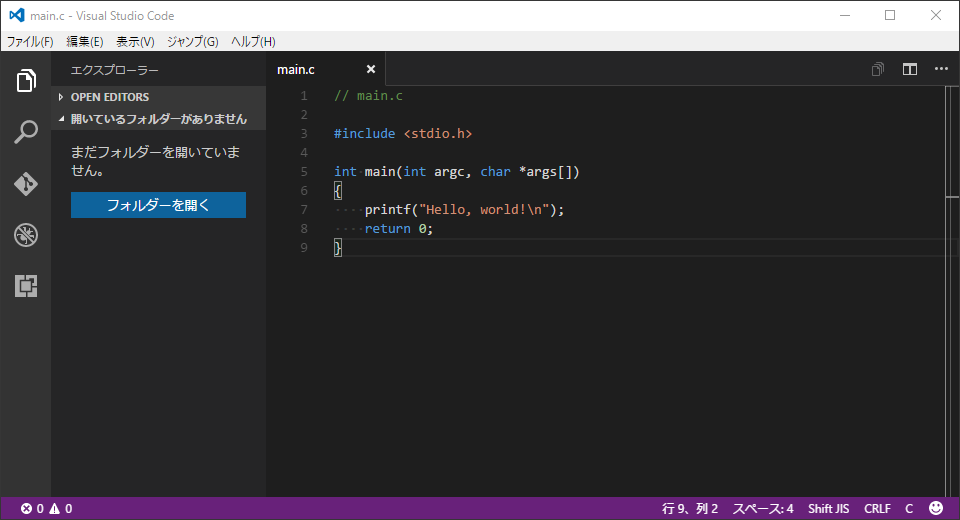This screenshot has width=960, height=520.
Task: Click the // main.c comment on line 1
Action: point(369,96)
